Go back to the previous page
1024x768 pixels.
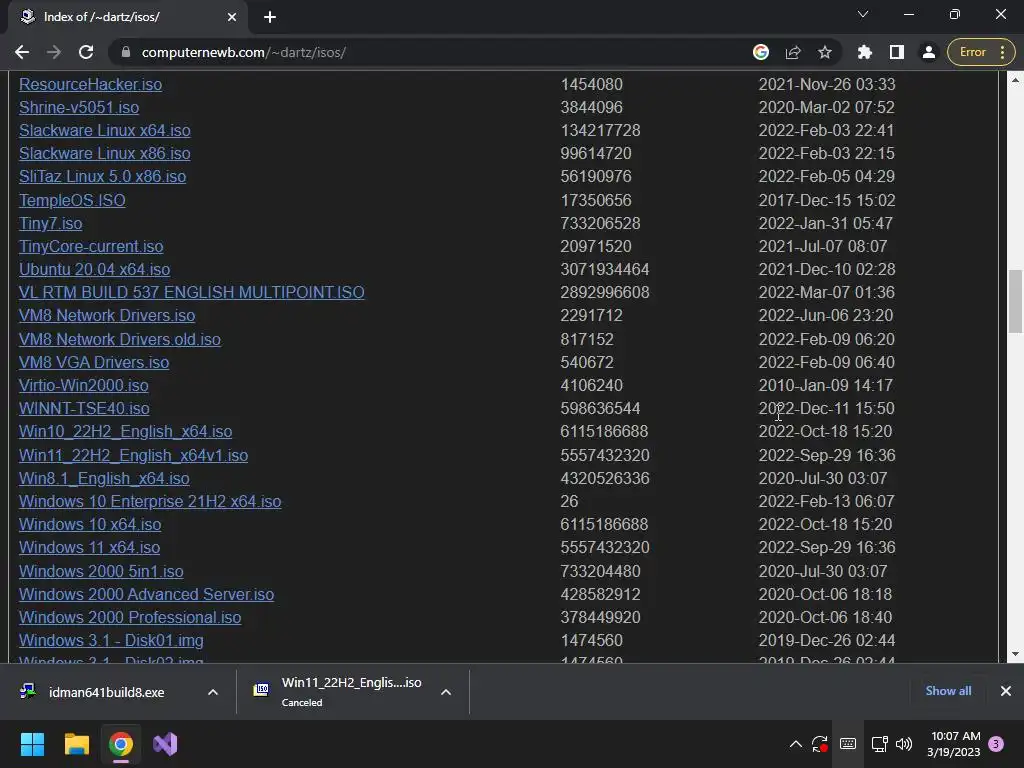coord(22,52)
